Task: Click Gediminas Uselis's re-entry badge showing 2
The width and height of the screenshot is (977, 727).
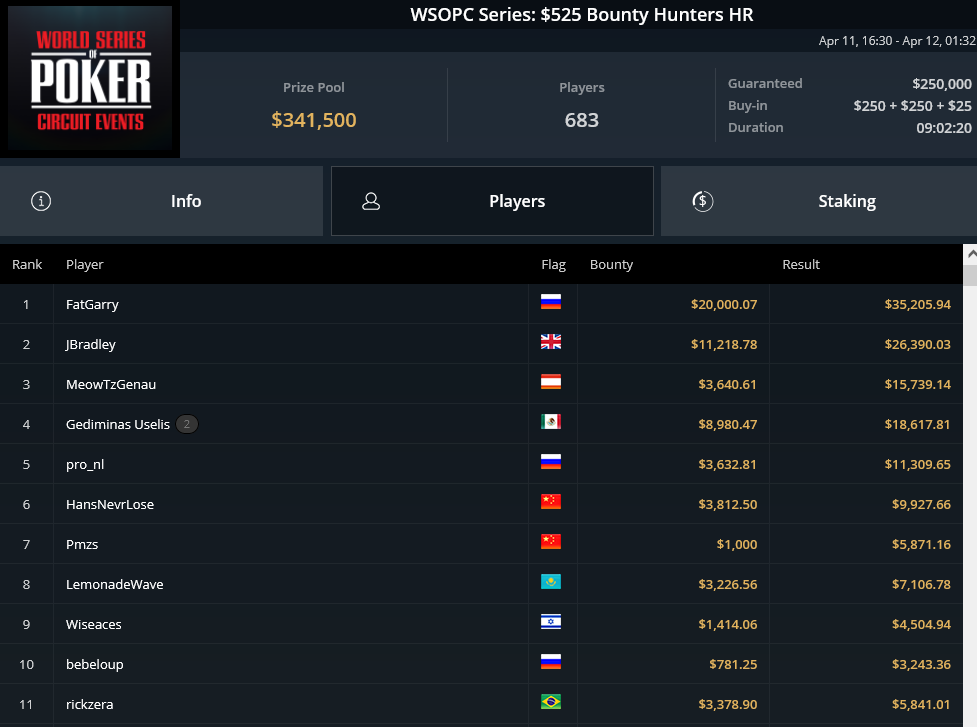Action: click(x=187, y=424)
